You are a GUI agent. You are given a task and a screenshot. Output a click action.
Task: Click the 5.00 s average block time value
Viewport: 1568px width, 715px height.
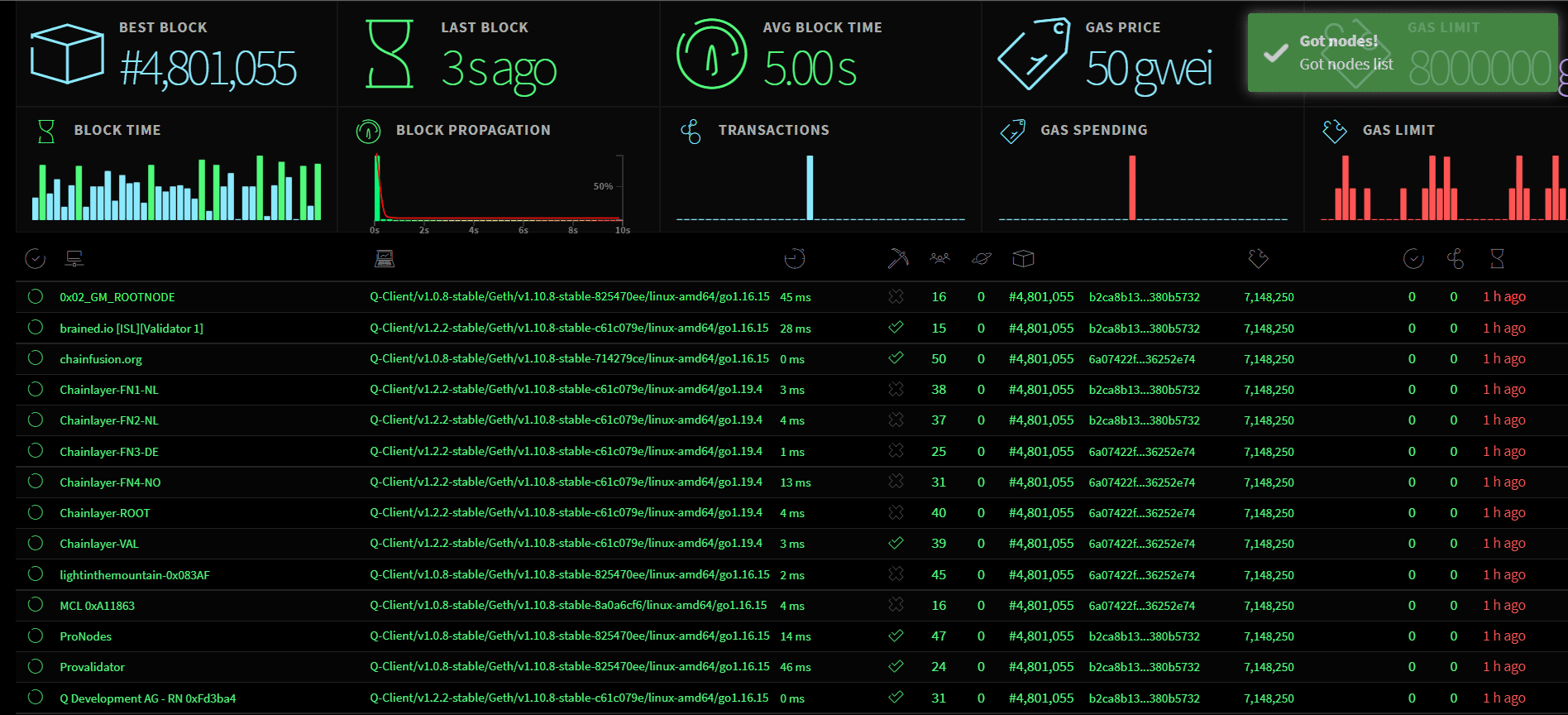810,68
